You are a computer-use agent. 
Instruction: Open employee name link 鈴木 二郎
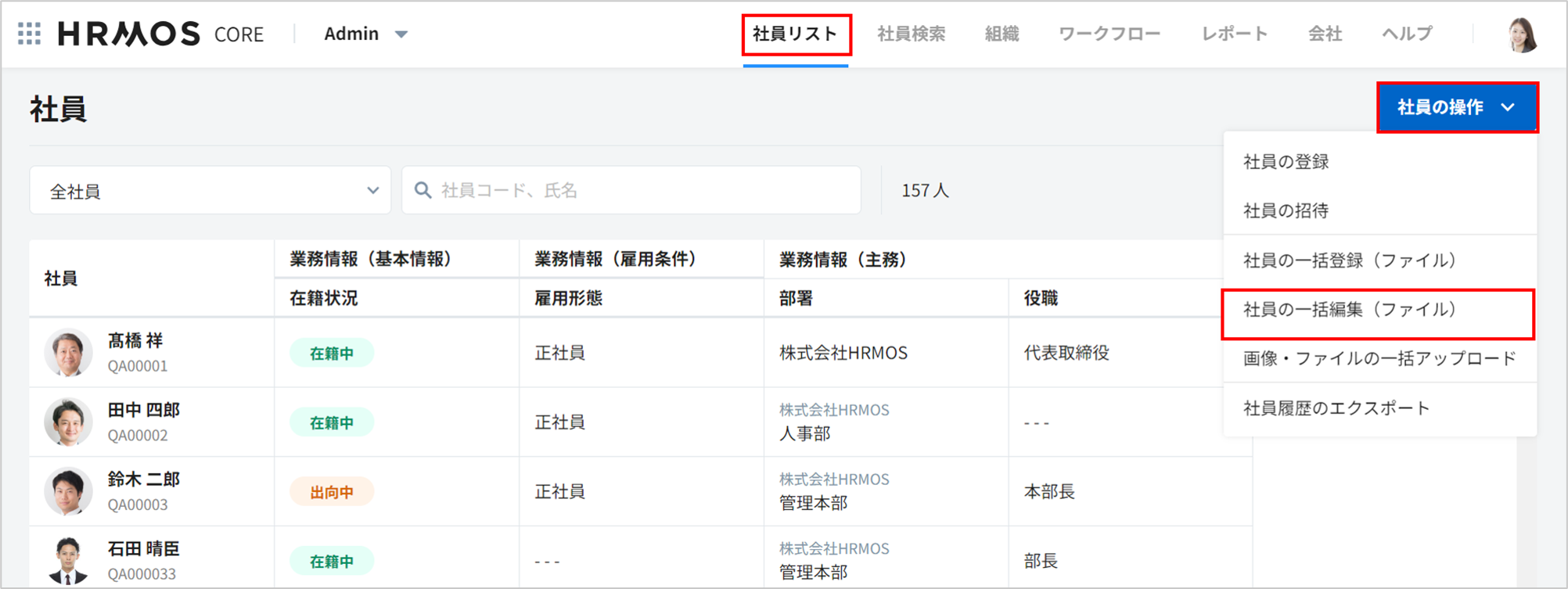(x=144, y=479)
